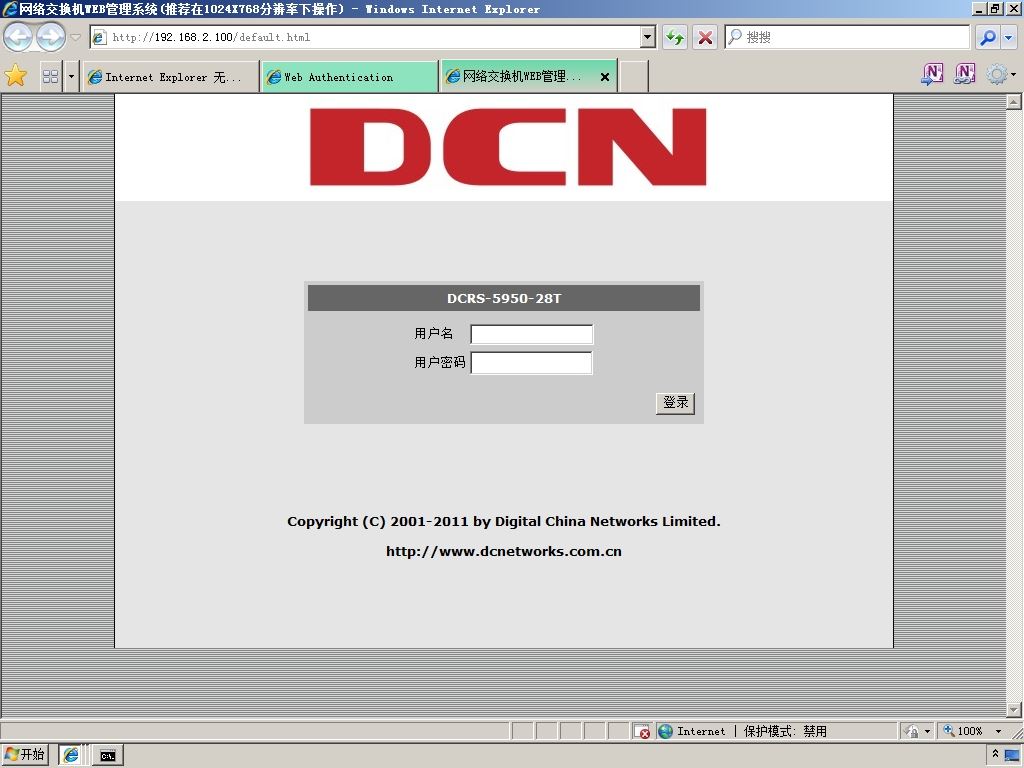
Task: Click the DCN logo banner
Action: [508, 147]
